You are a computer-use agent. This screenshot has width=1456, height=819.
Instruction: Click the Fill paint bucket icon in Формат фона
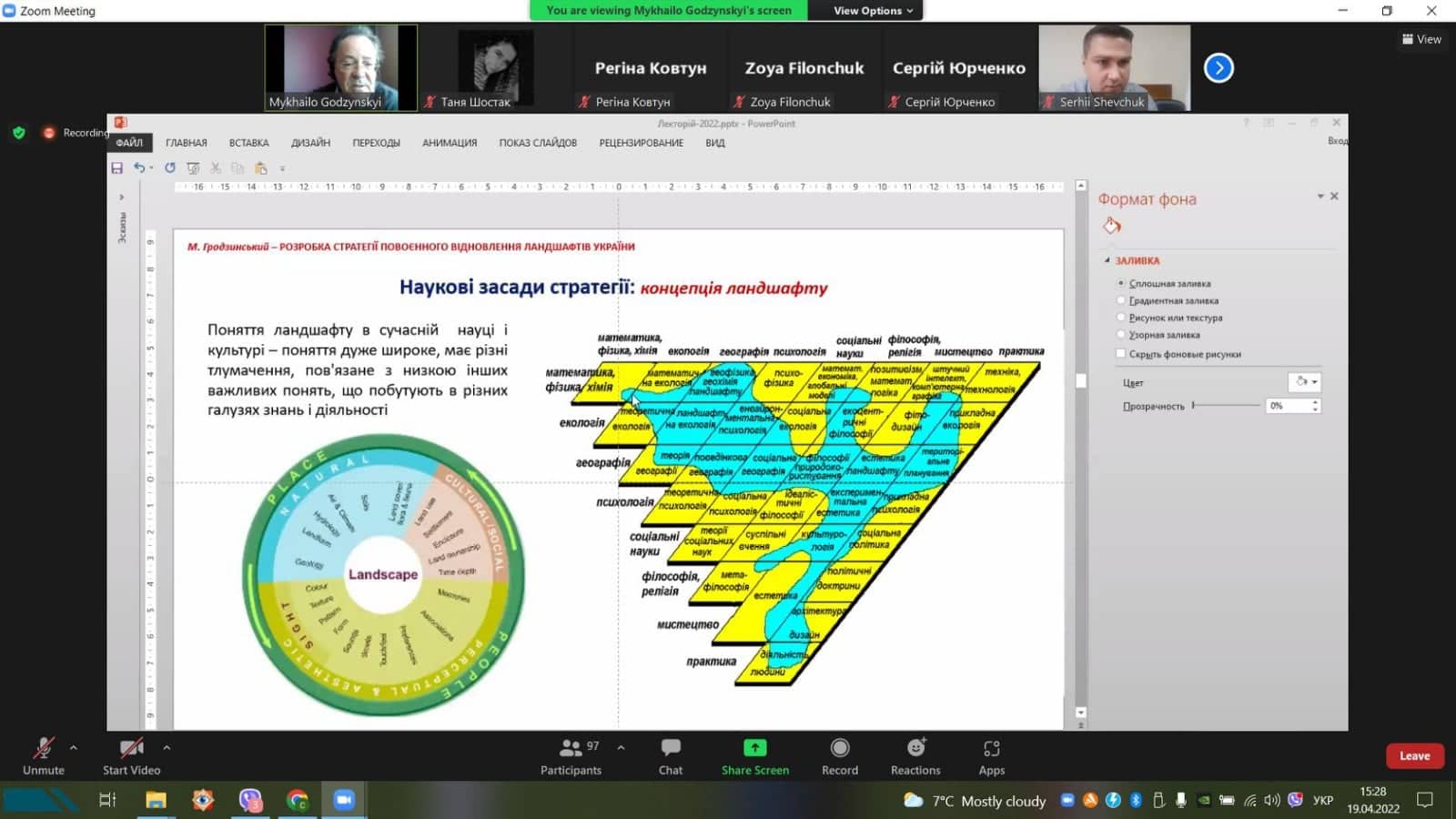coord(1111,226)
